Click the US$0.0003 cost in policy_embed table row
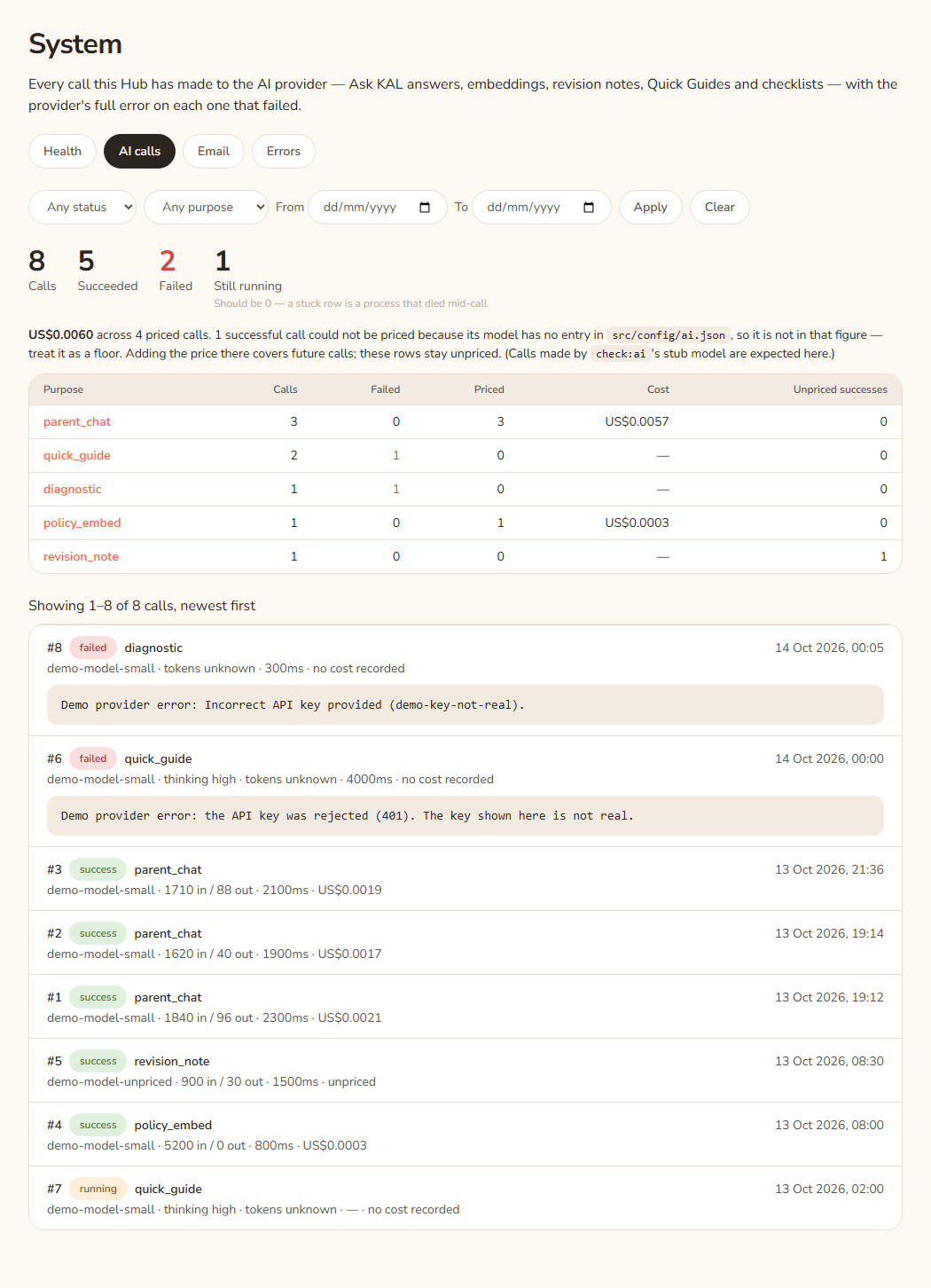 tap(637, 523)
